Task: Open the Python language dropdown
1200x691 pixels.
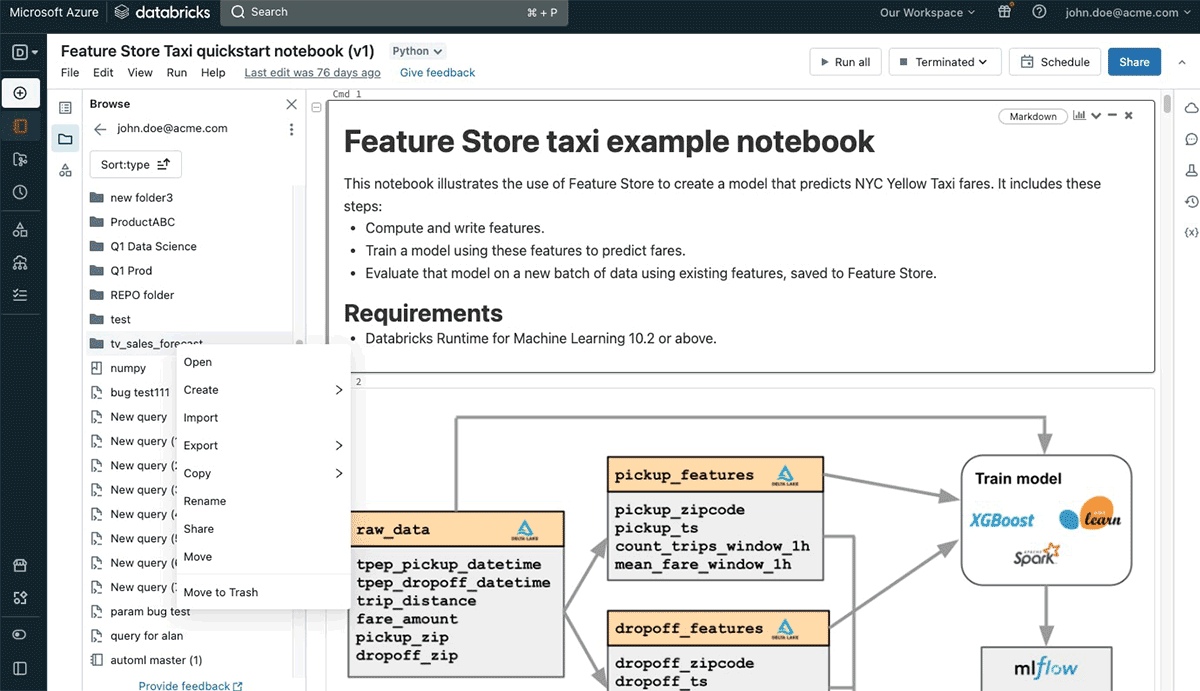Action: coord(417,51)
